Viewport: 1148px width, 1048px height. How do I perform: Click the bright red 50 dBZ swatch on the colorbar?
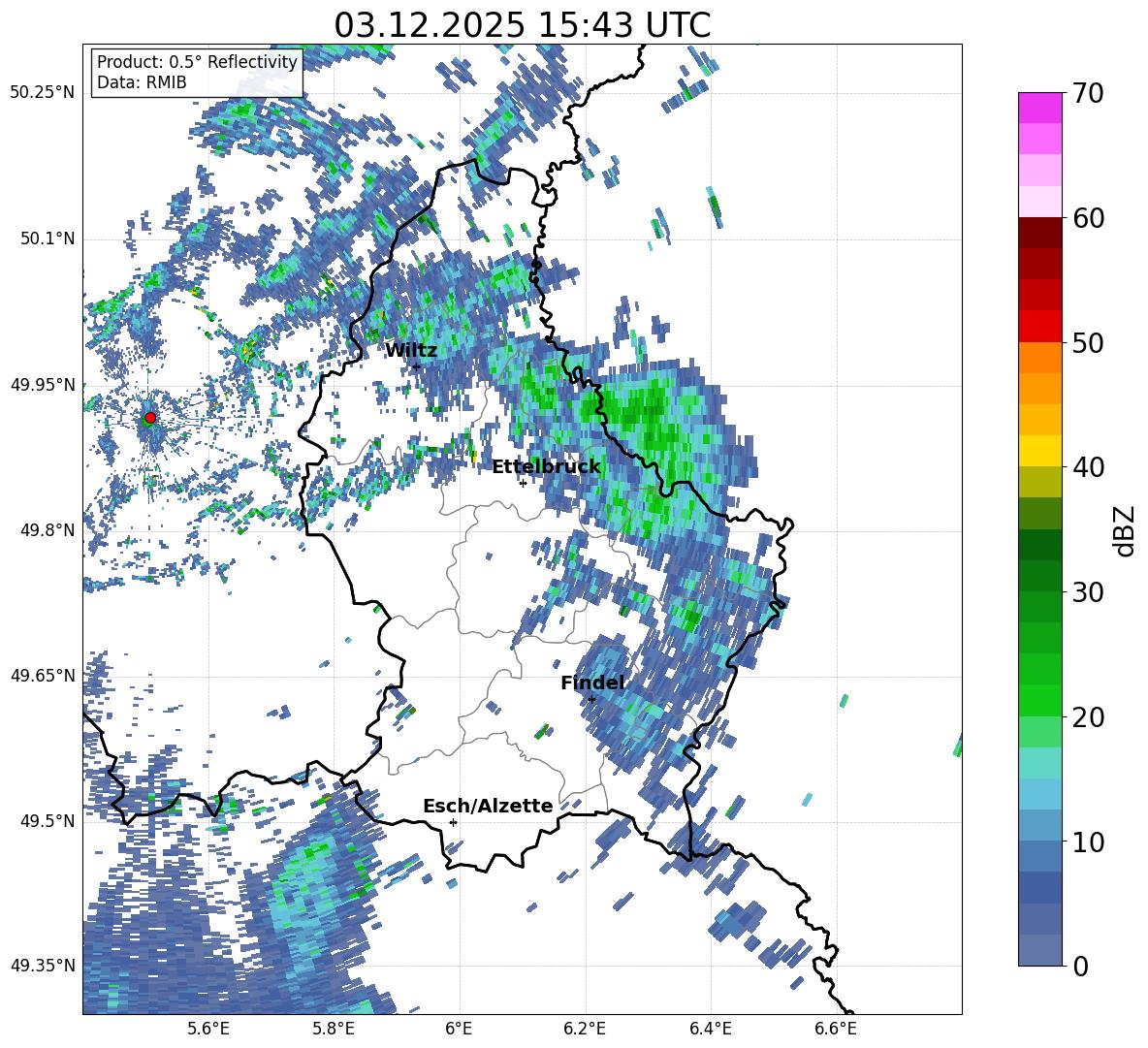tap(1039, 327)
